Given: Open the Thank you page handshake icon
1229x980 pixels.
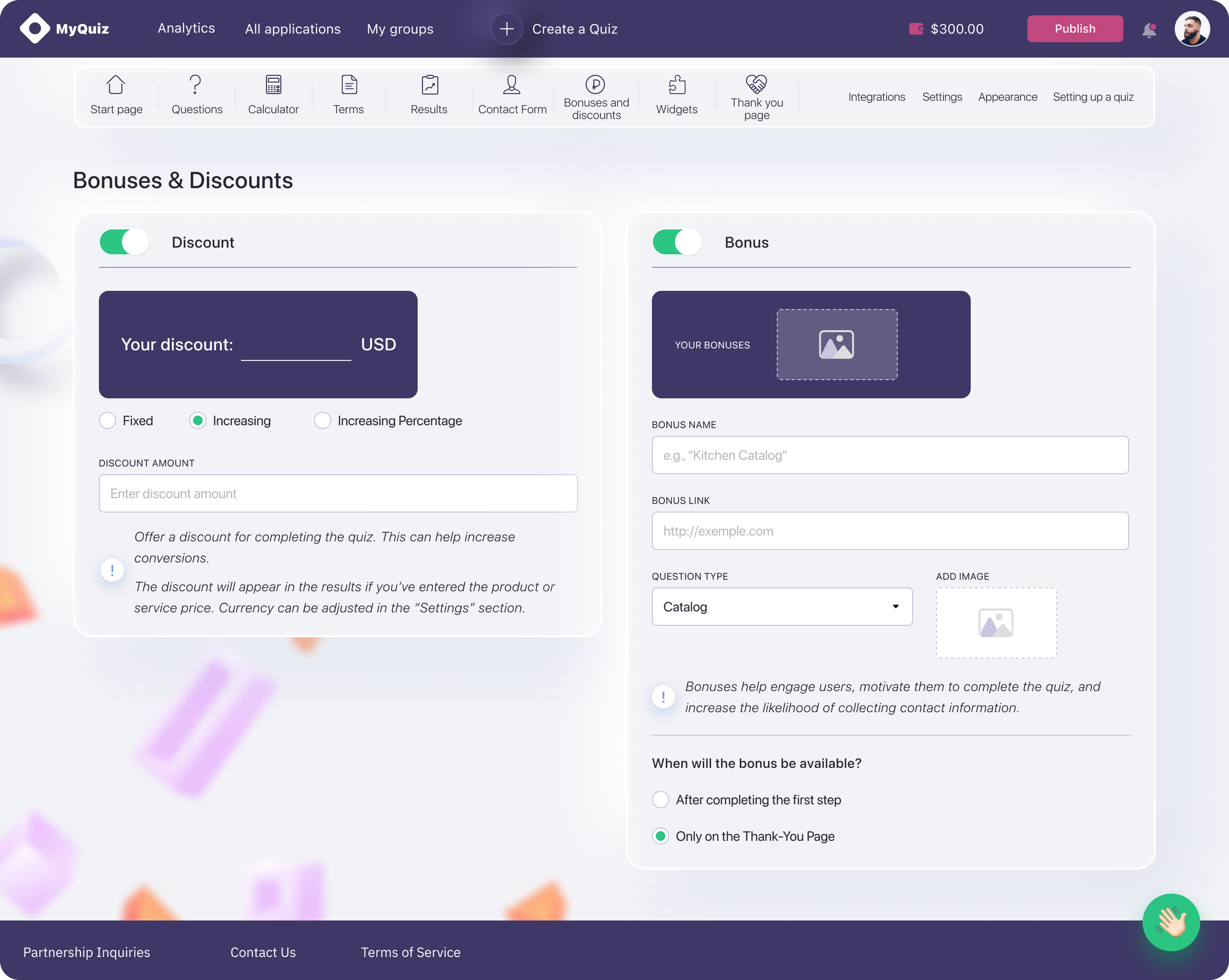Looking at the screenshot, I should point(756,84).
